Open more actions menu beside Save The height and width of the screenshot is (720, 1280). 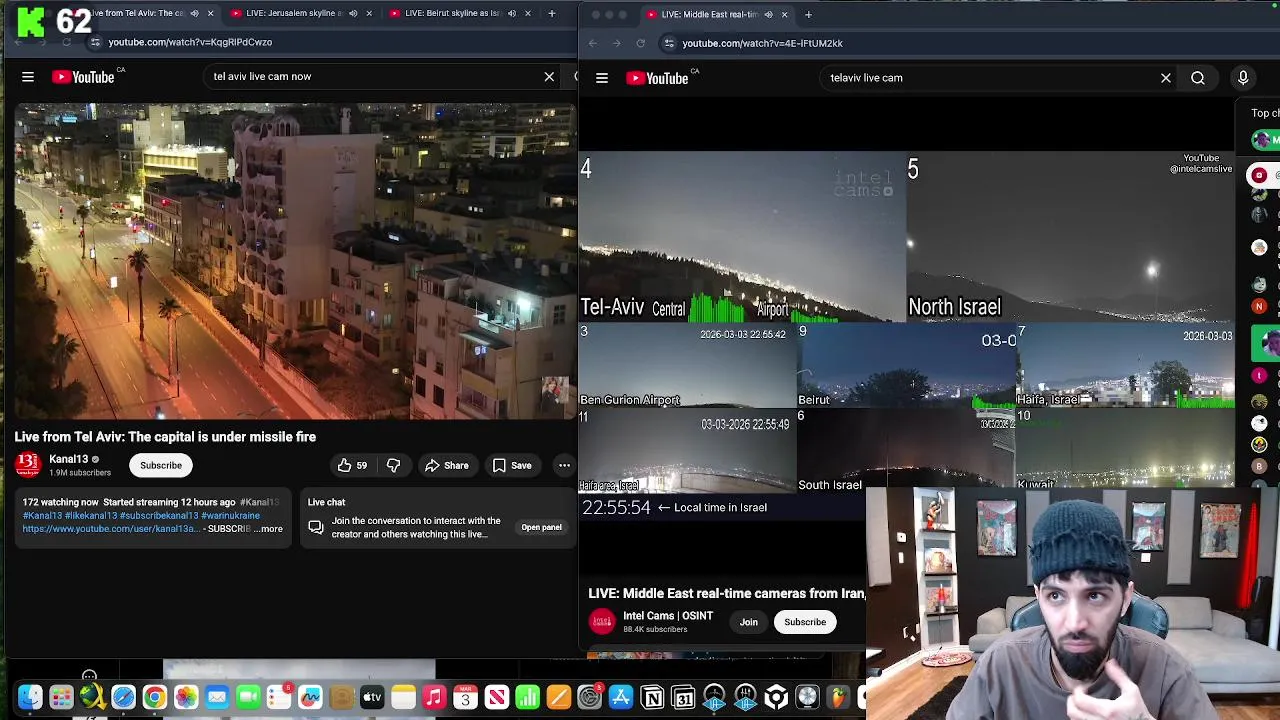pyautogui.click(x=564, y=465)
